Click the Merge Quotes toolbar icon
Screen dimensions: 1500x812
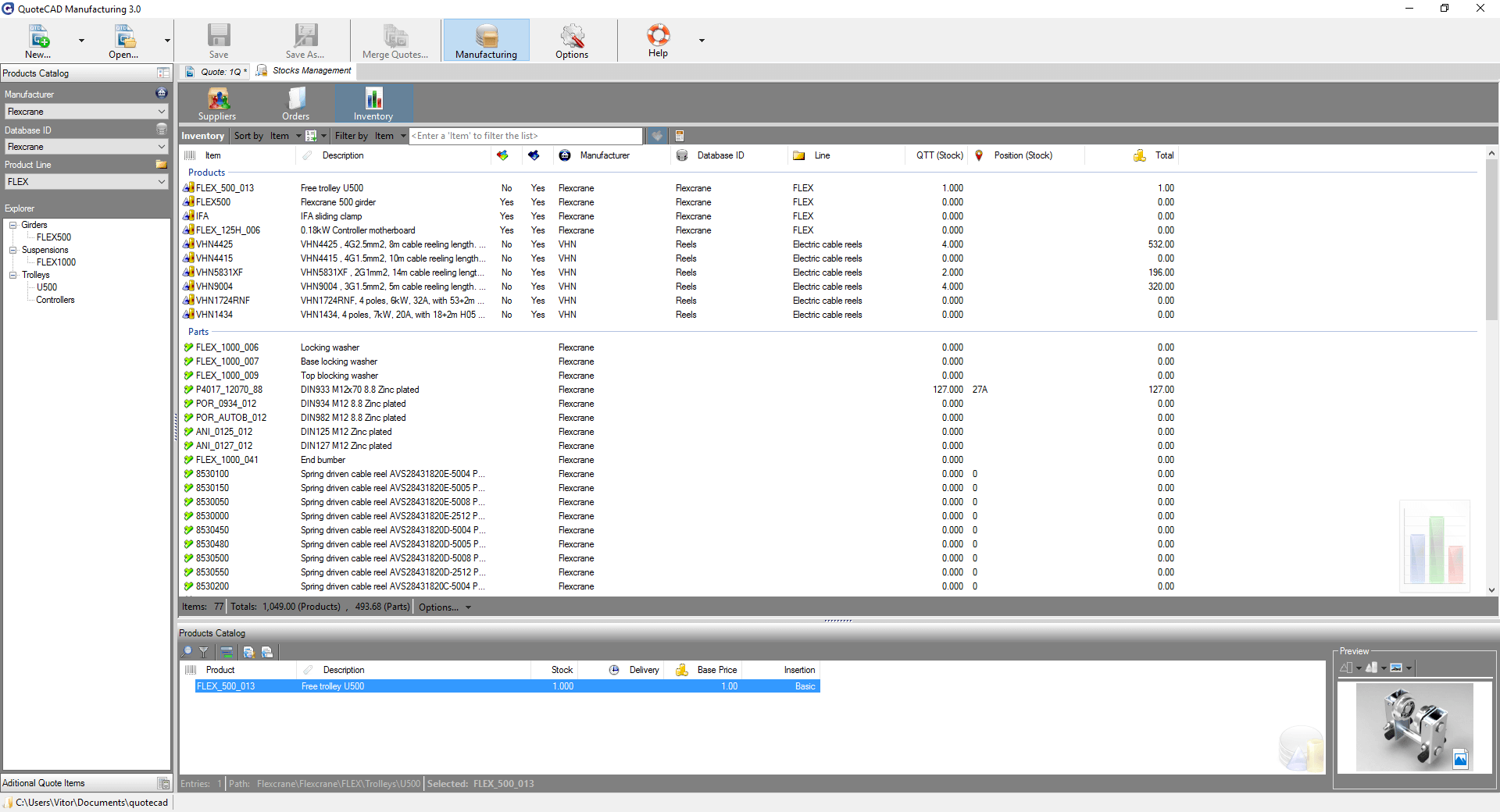[x=395, y=41]
